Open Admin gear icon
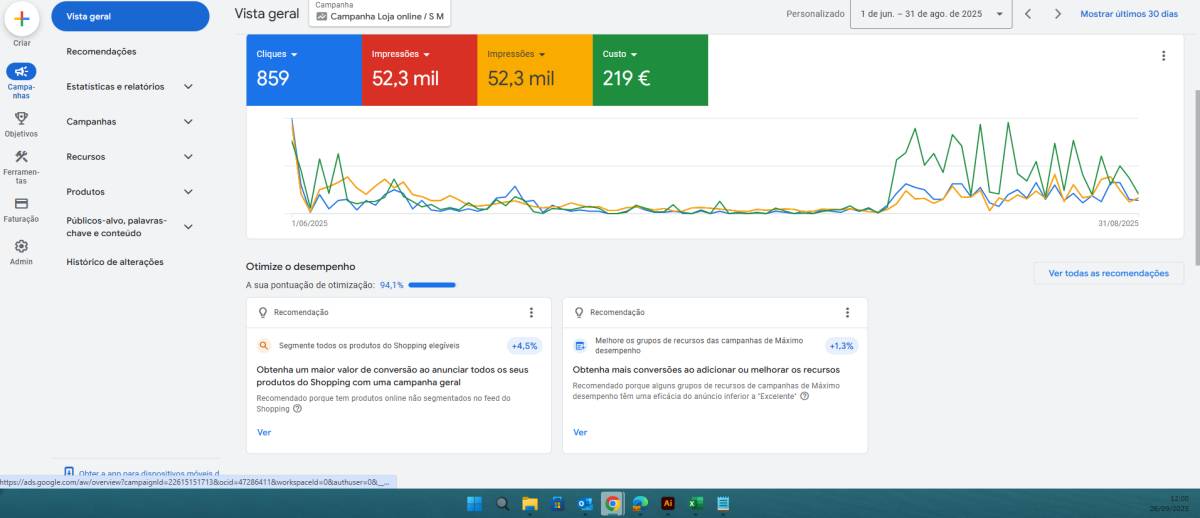Screen dimensions: 1200x518 click(x=21, y=246)
